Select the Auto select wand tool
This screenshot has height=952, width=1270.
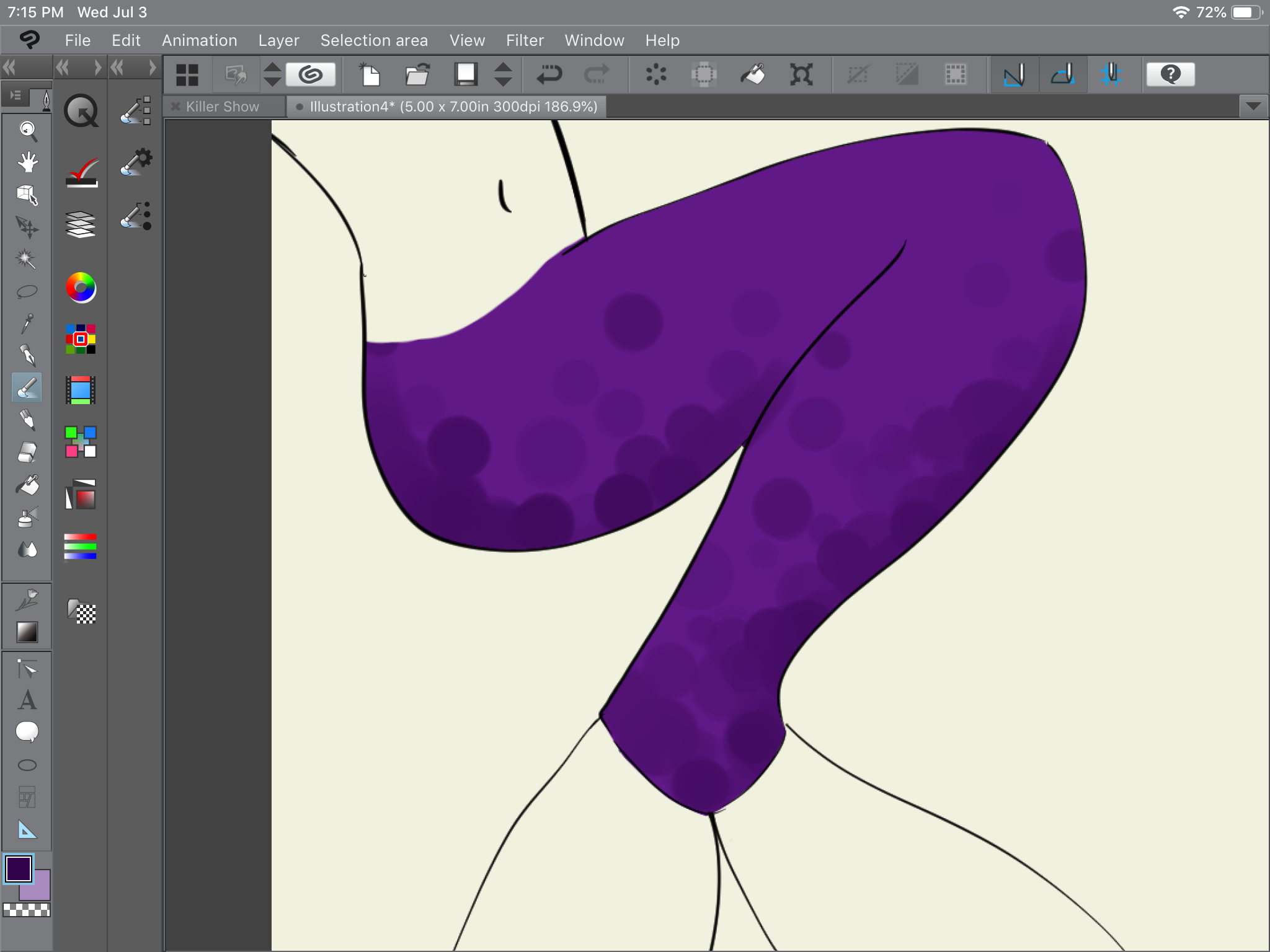click(x=26, y=259)
